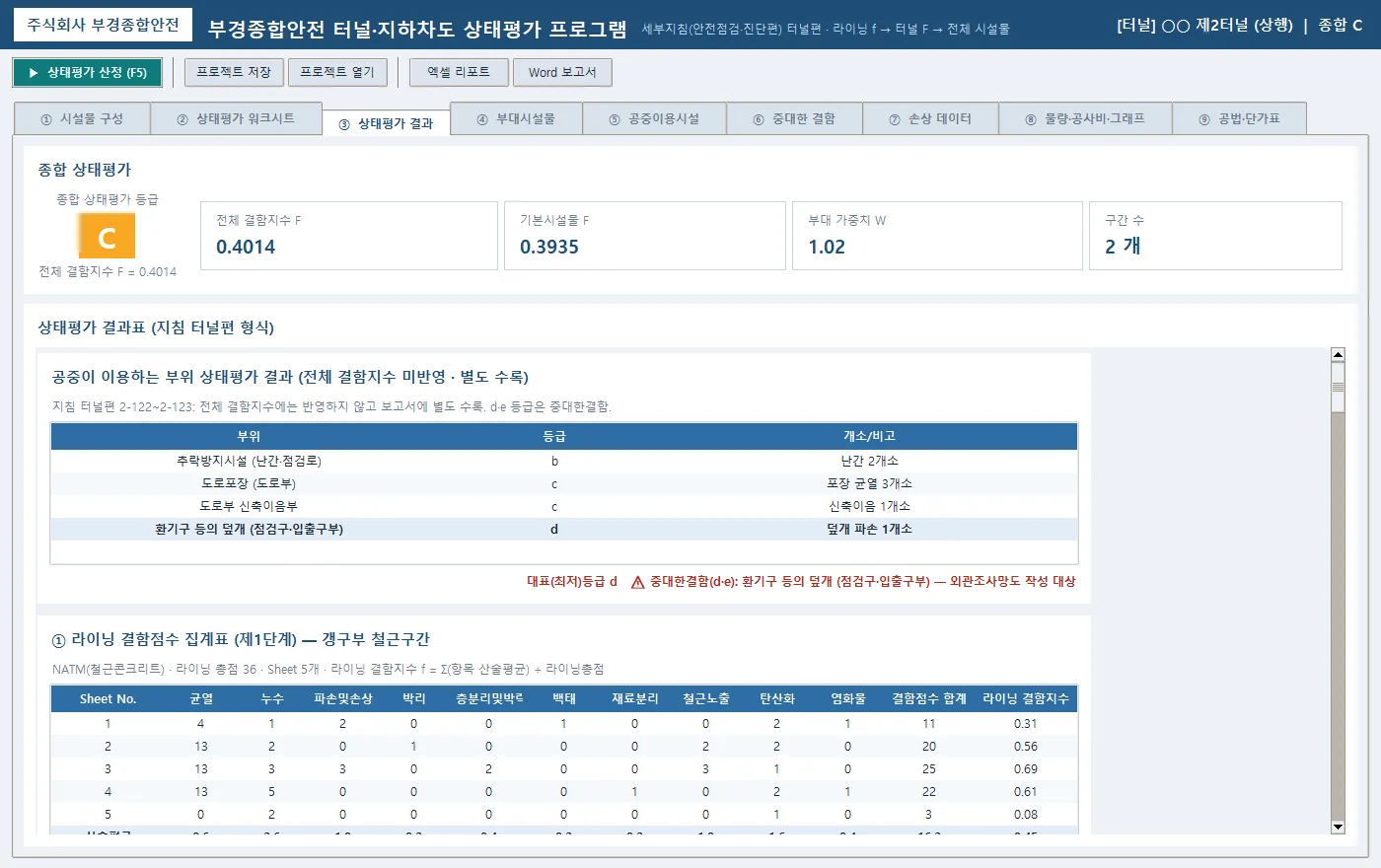Go to the ④ 부대시설물 tab
Viewport: 1381px width, 868px height.
tap(516, 118)
